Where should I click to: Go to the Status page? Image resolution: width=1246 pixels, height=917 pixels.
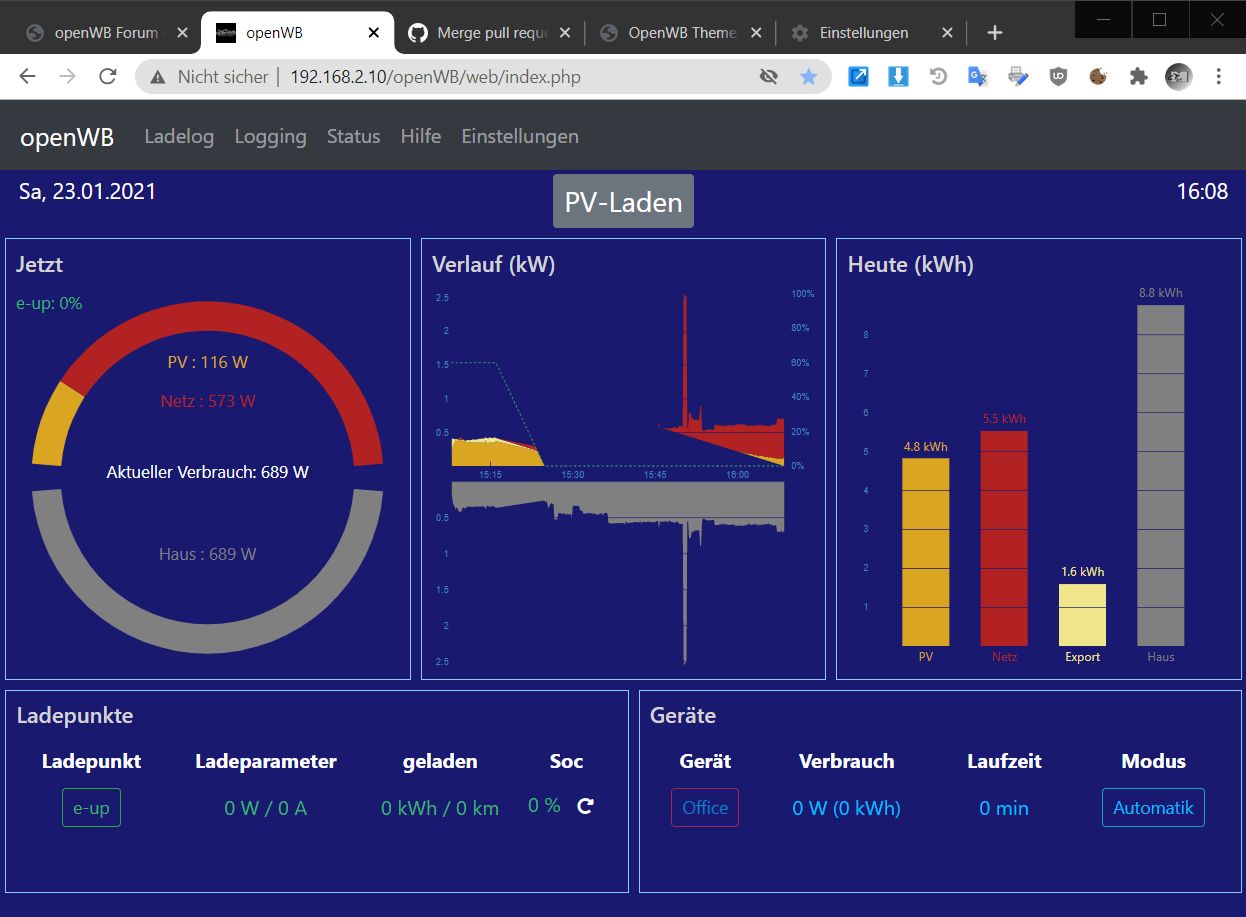pyautogui.click(x=353, y=136)
